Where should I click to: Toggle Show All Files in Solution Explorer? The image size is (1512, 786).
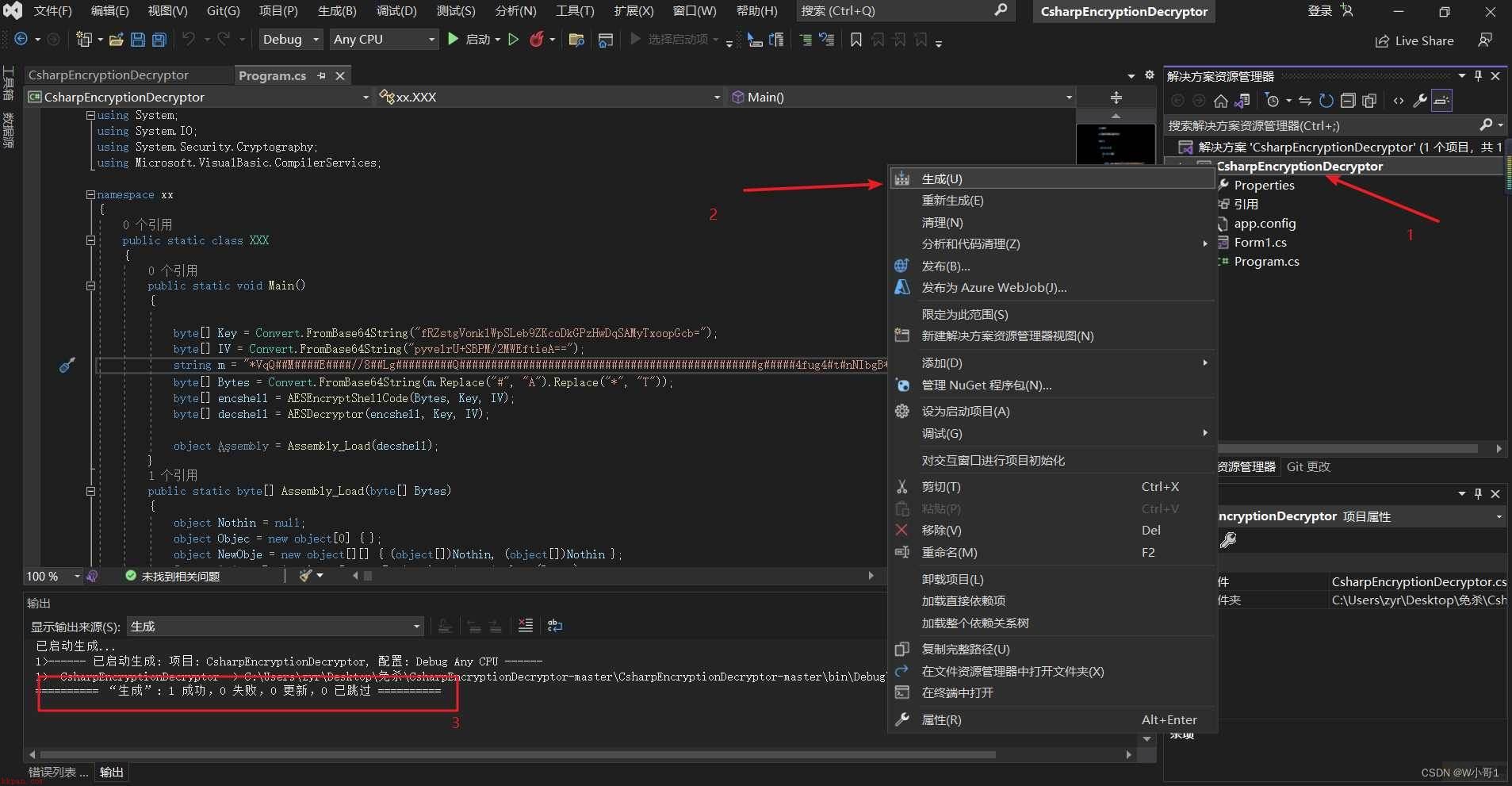[x=1369, y=101]
